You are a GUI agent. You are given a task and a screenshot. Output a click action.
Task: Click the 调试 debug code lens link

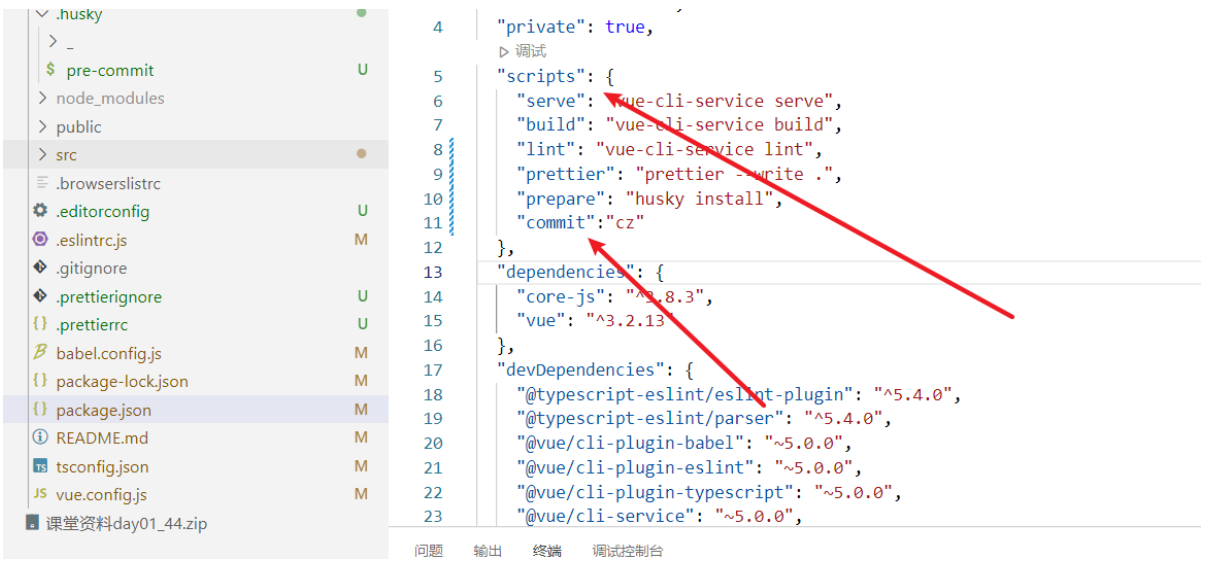tap(530, 51)
